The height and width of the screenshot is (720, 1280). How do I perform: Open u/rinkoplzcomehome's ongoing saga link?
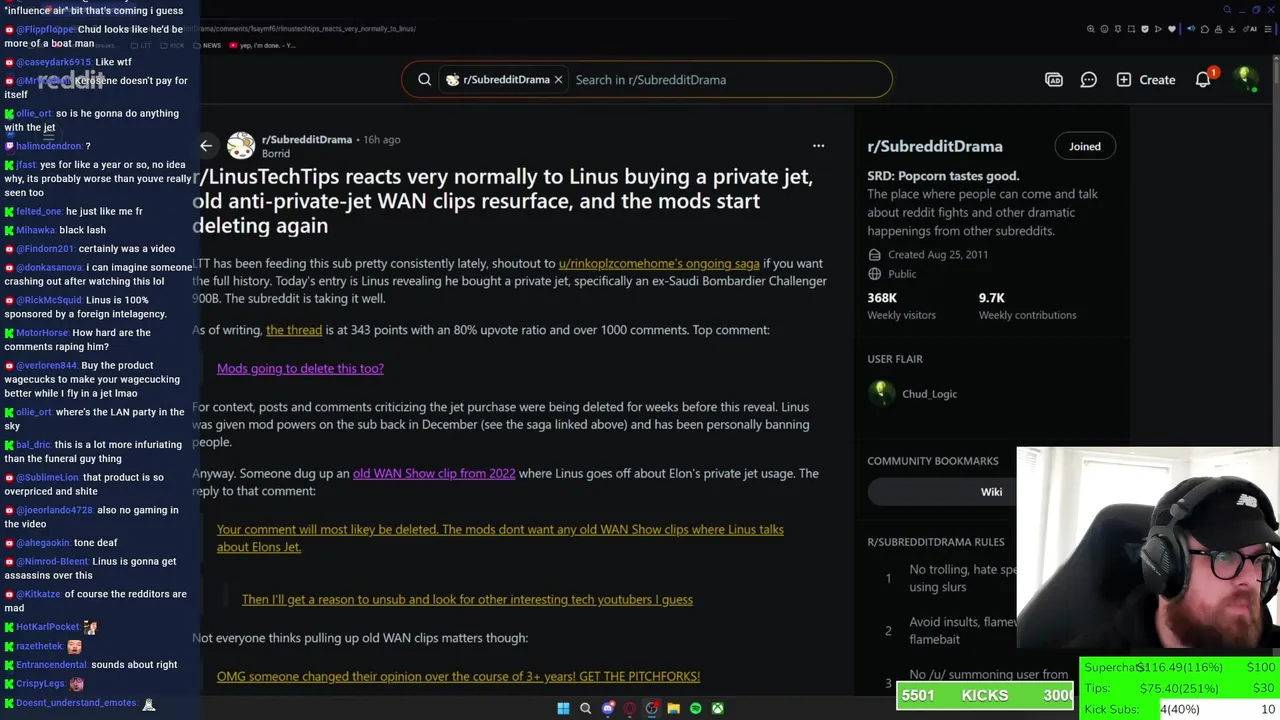point(659,264)
